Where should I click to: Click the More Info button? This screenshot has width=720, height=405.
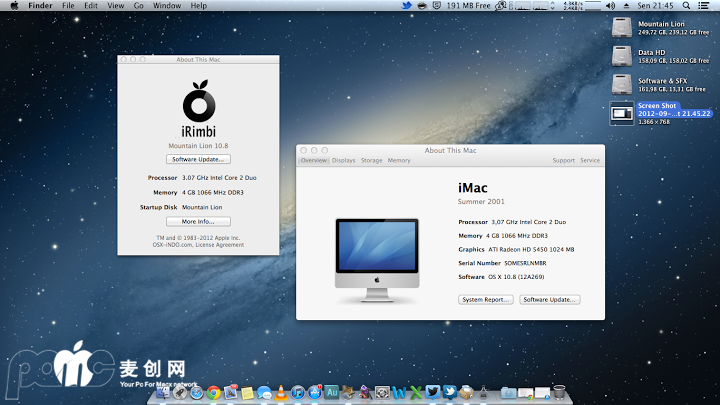pyautogui.click(x=198, y=221)
